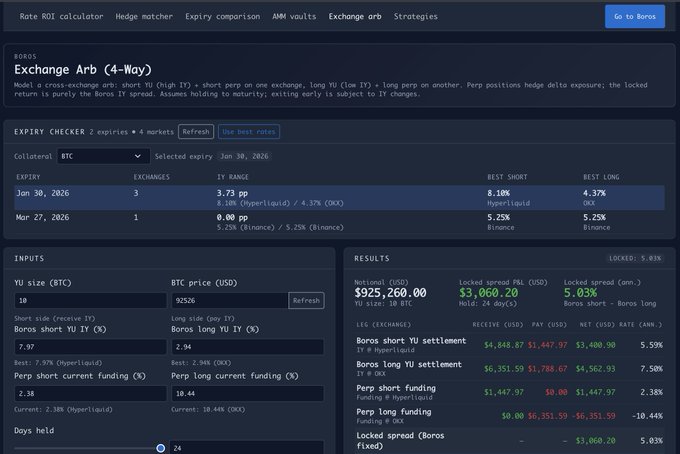Go to the AMM vaults tab
Viewport: 680px width, 454px height.
pyautogui.click(x=294, y=17)
